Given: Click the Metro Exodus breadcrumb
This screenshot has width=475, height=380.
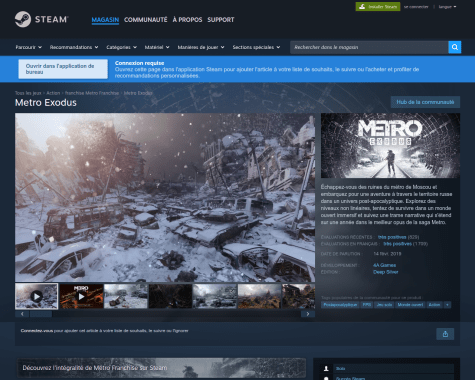Looking at the screenshot, I should coord(138,93).
